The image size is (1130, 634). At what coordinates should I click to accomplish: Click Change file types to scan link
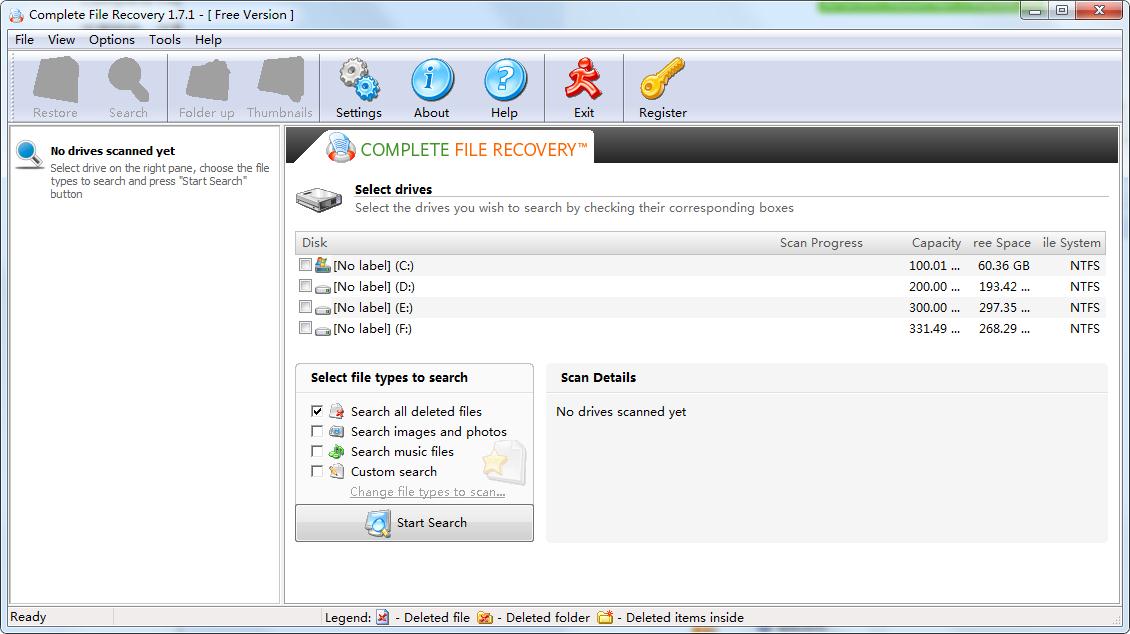(x=427, y=492)
